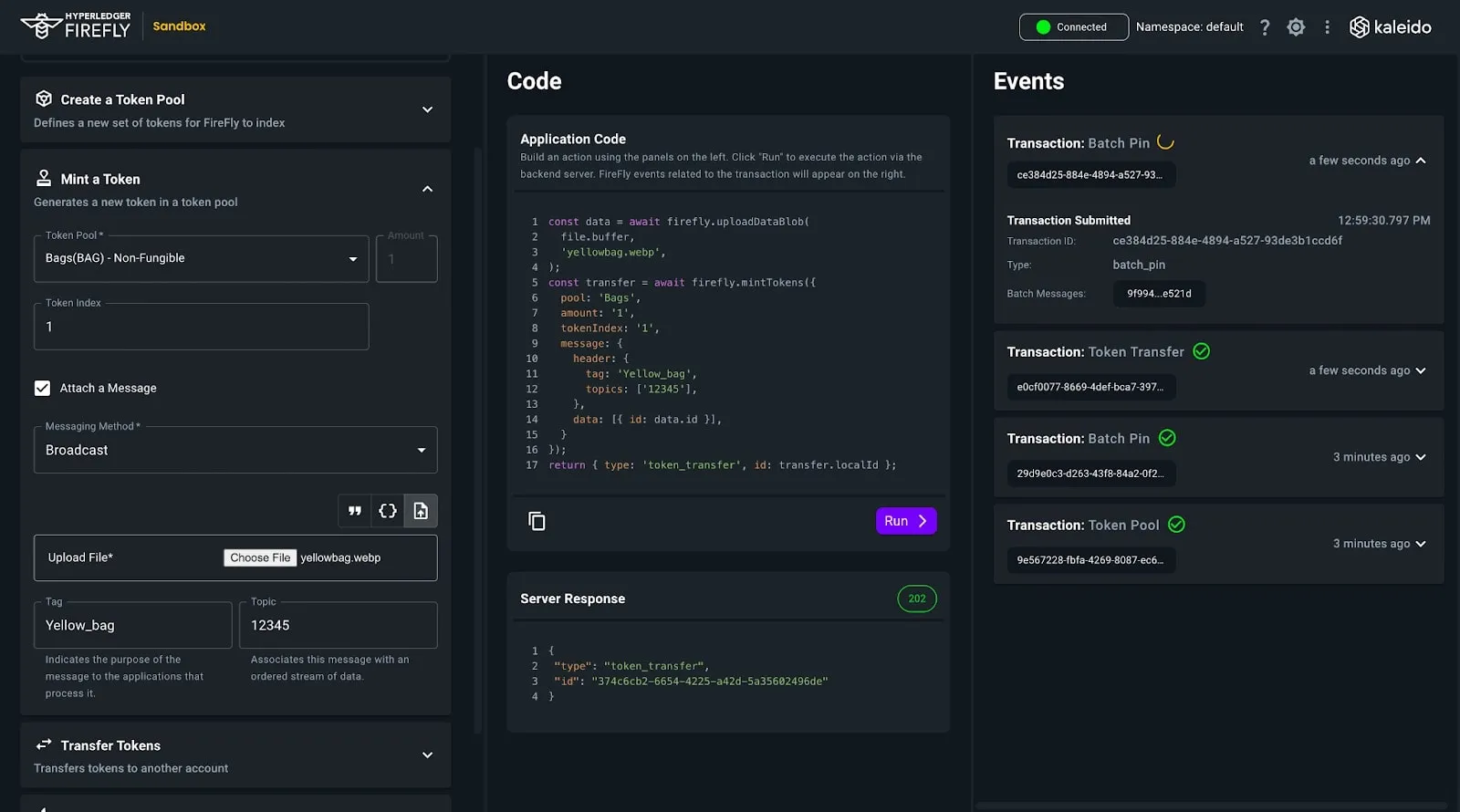Expand the Create a Token Pool section
The height and width of the screenshot is (812, 1460).
[x=427, y=109]
